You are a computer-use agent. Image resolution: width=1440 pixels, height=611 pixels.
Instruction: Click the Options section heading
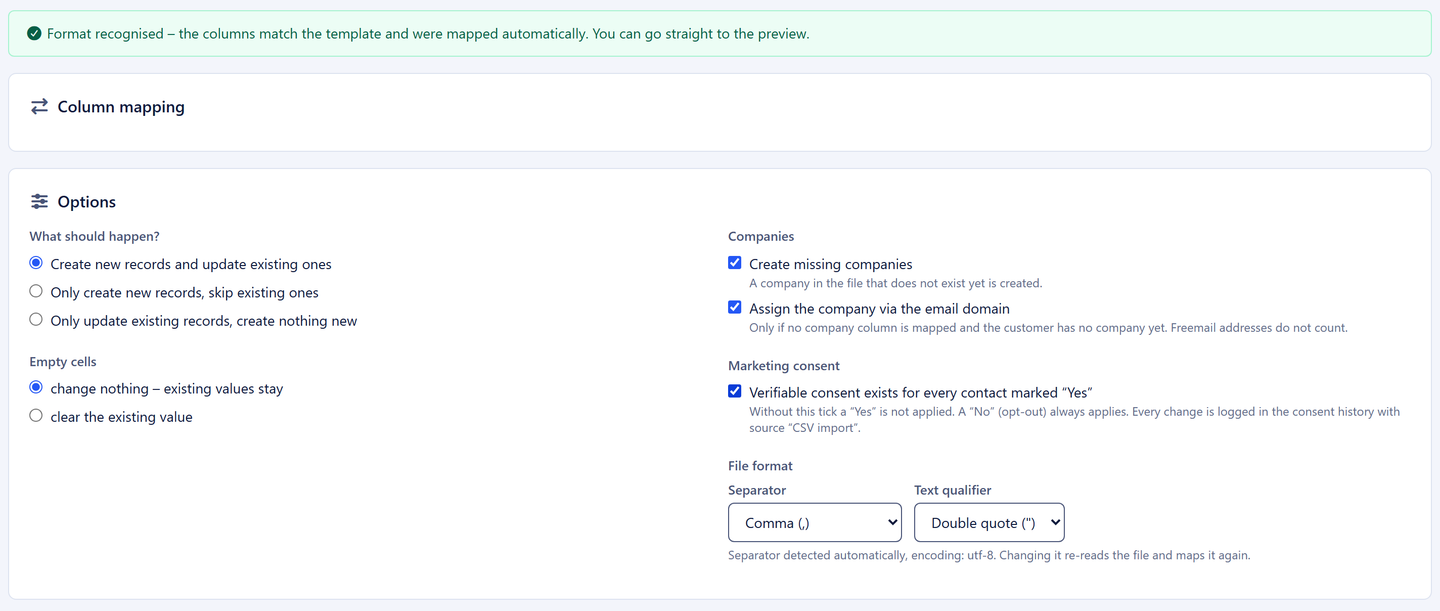coord(87,202)
